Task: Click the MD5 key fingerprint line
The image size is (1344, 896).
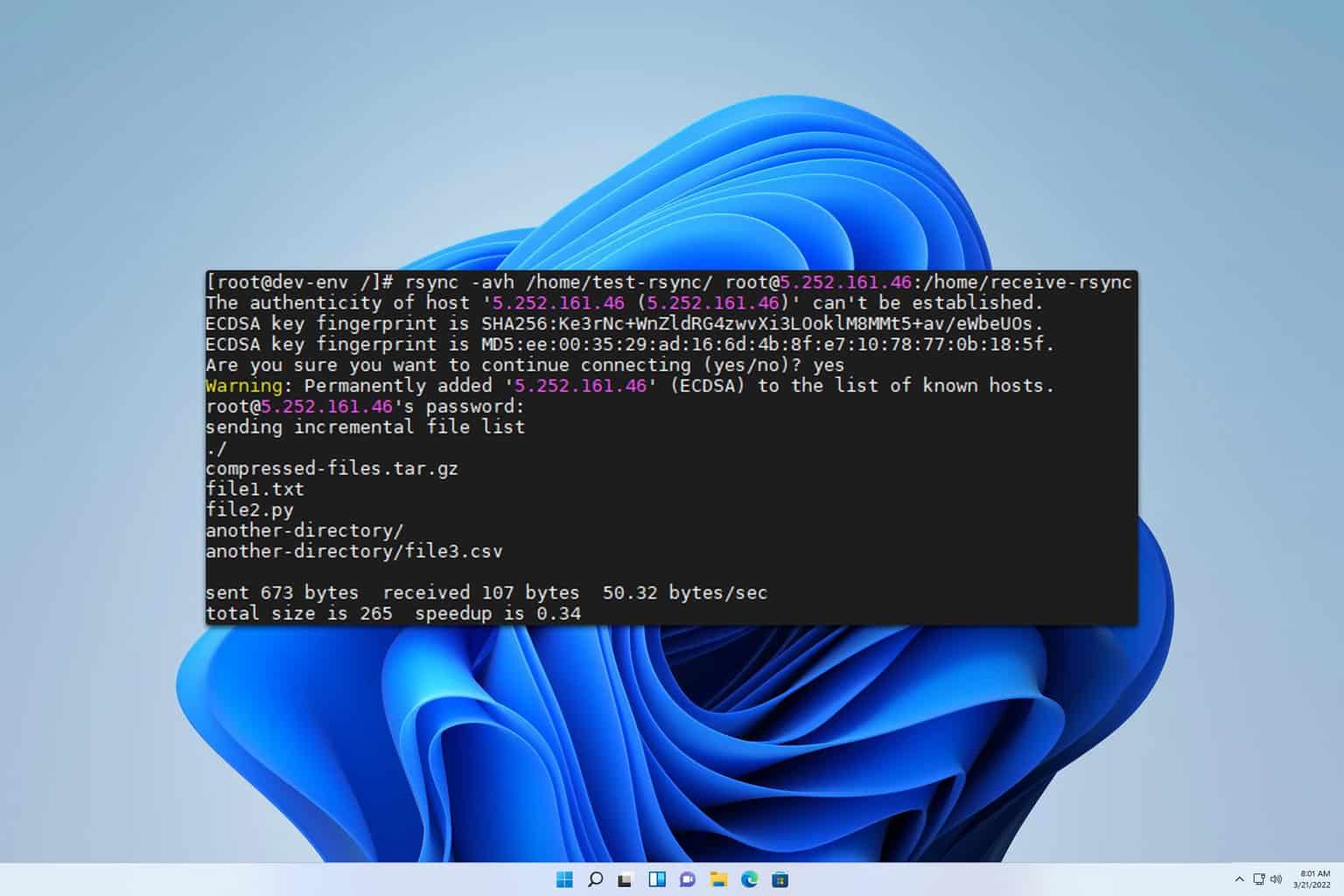Action: coord(630,344)
